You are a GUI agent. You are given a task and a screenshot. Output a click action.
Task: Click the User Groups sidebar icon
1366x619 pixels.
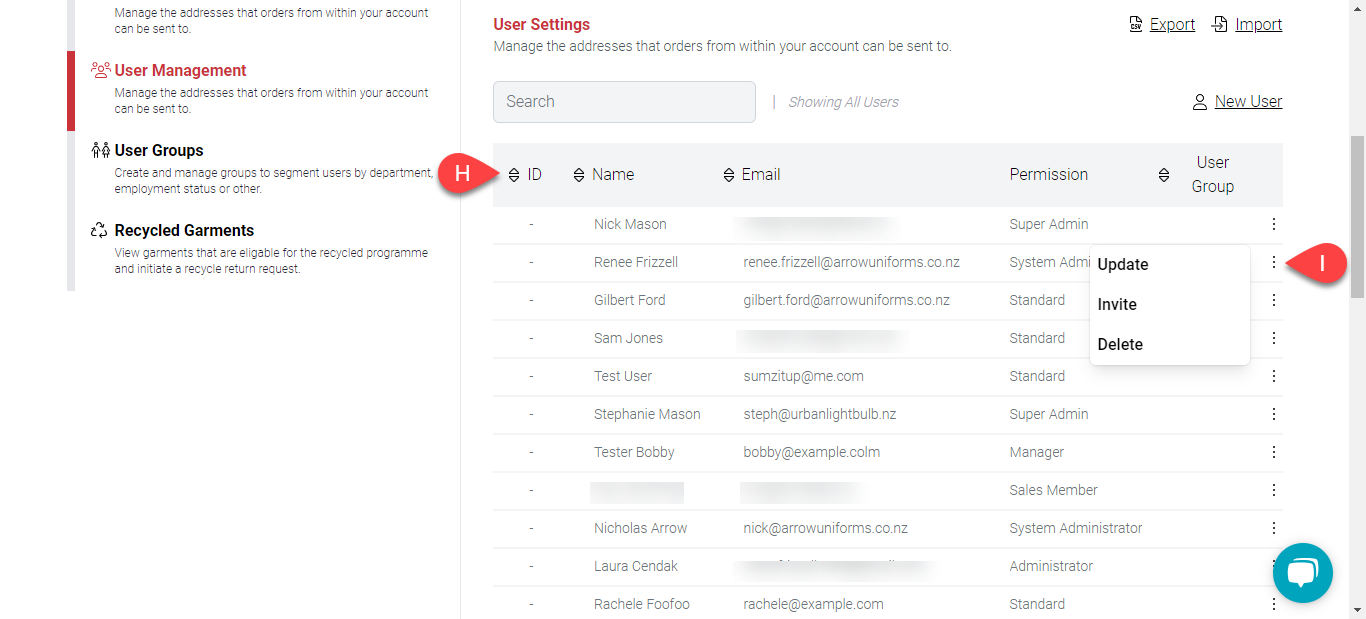[99, 150]
